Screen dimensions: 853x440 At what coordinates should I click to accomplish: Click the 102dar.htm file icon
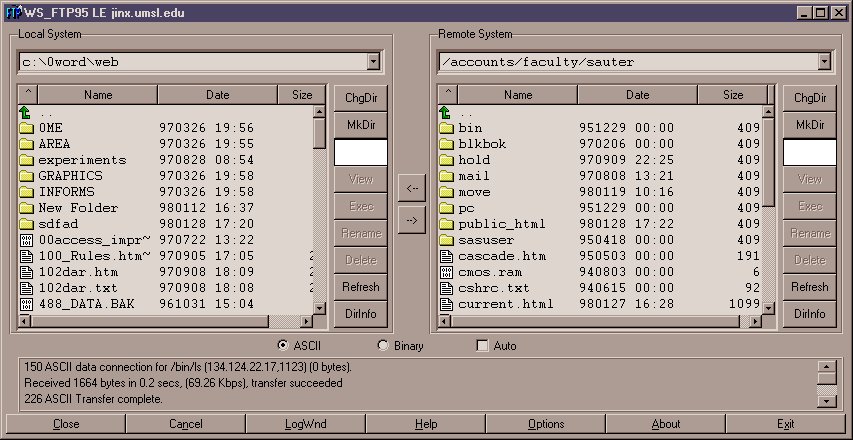[x=26, y=272]
